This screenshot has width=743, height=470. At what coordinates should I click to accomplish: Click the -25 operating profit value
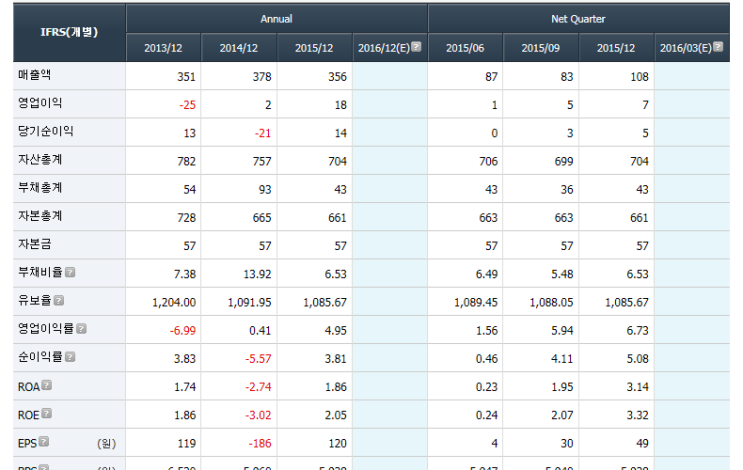(187, 105)
